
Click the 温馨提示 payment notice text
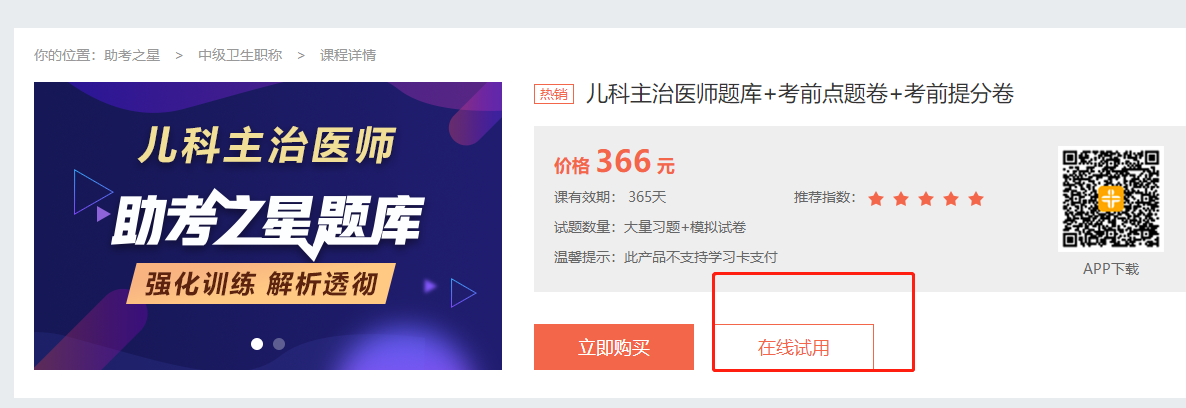coord(666,257)
